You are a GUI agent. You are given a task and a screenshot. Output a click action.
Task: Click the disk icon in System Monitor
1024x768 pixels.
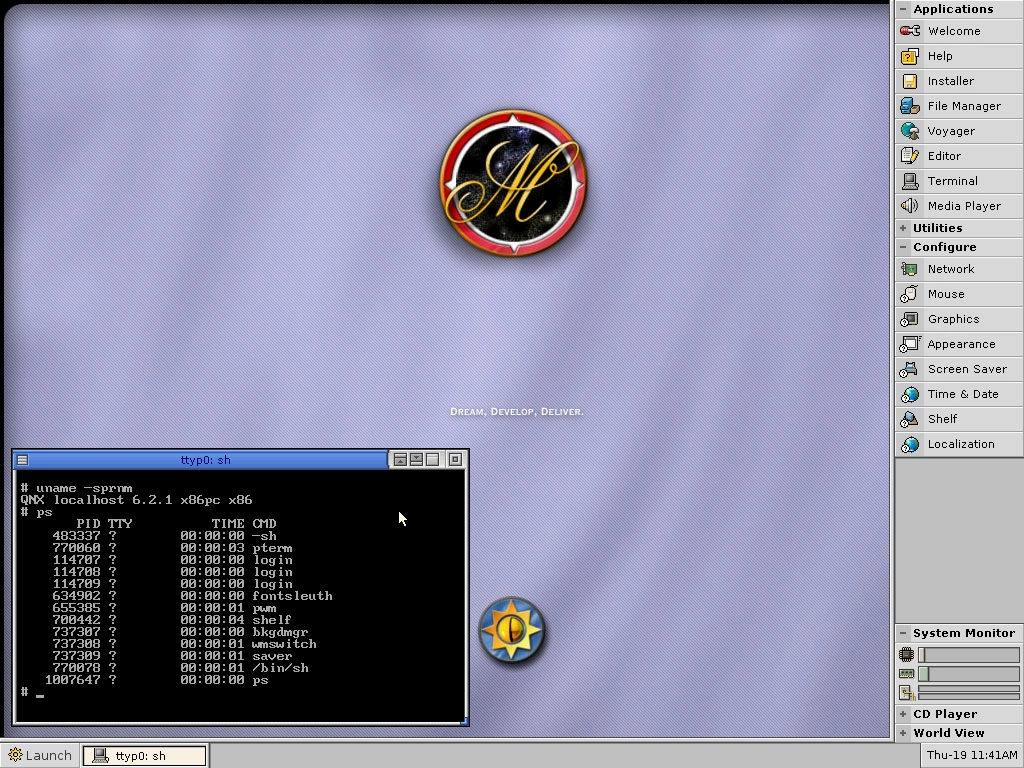(x=906, y=693)
